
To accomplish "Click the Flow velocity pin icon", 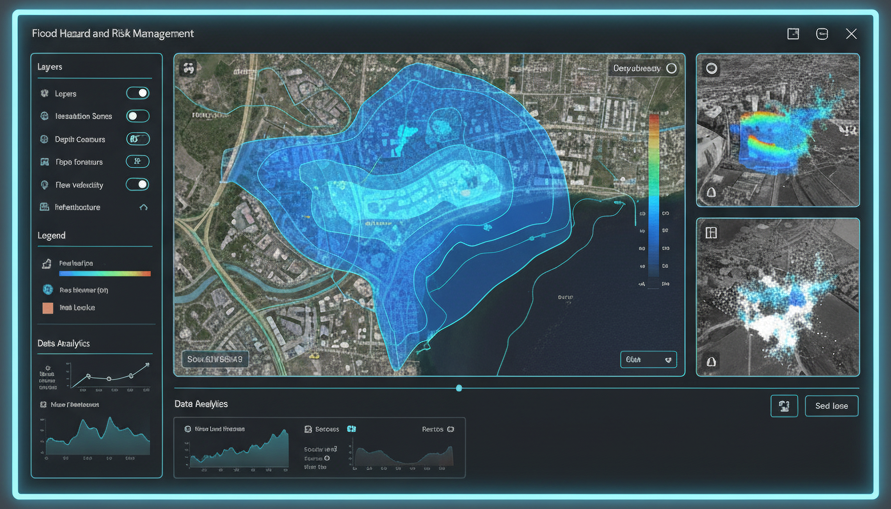I will pyautogui.click(x=45, y=185).
